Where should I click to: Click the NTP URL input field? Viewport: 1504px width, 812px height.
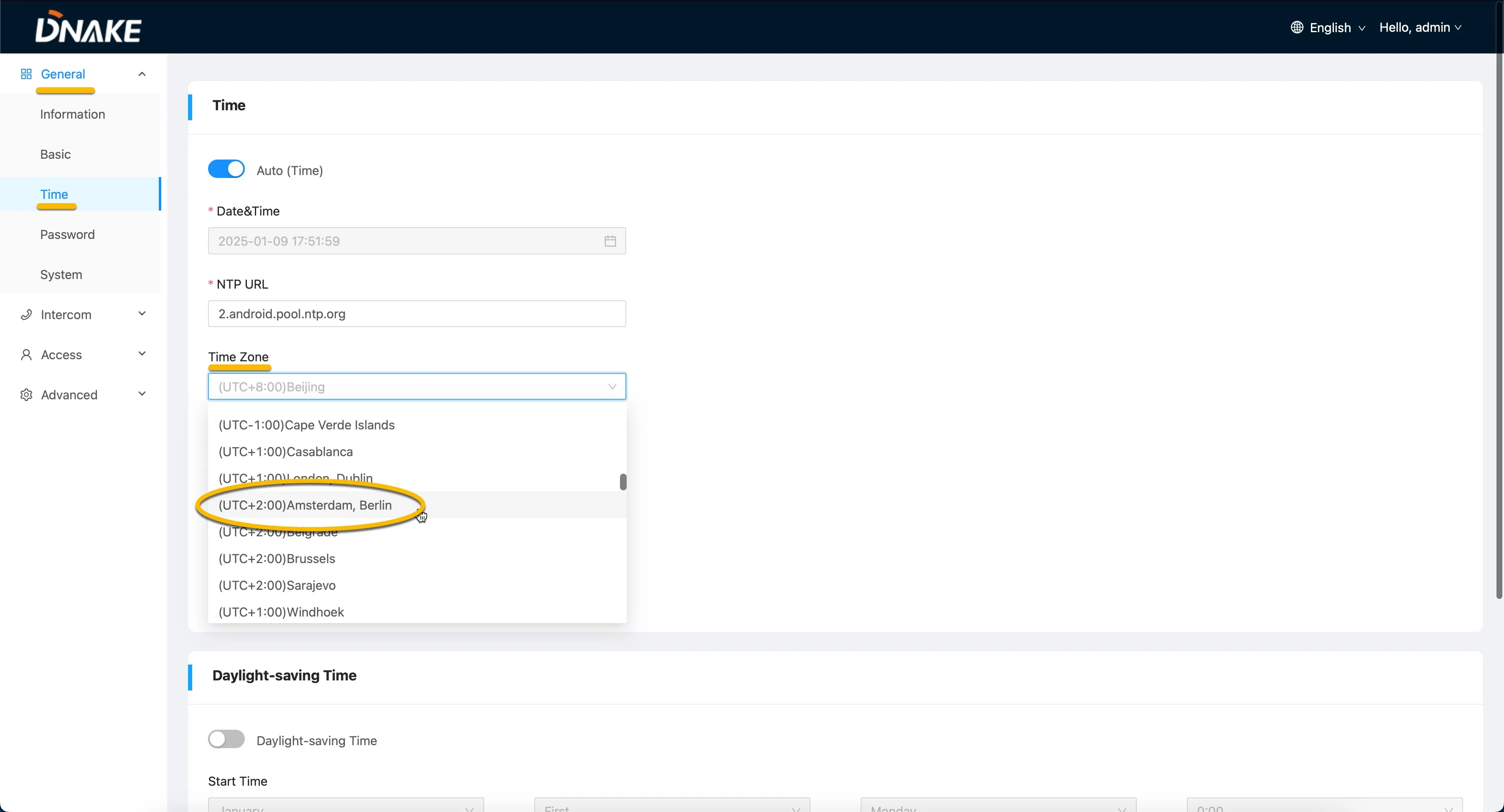pyautogui.click(x=417, y=314)
